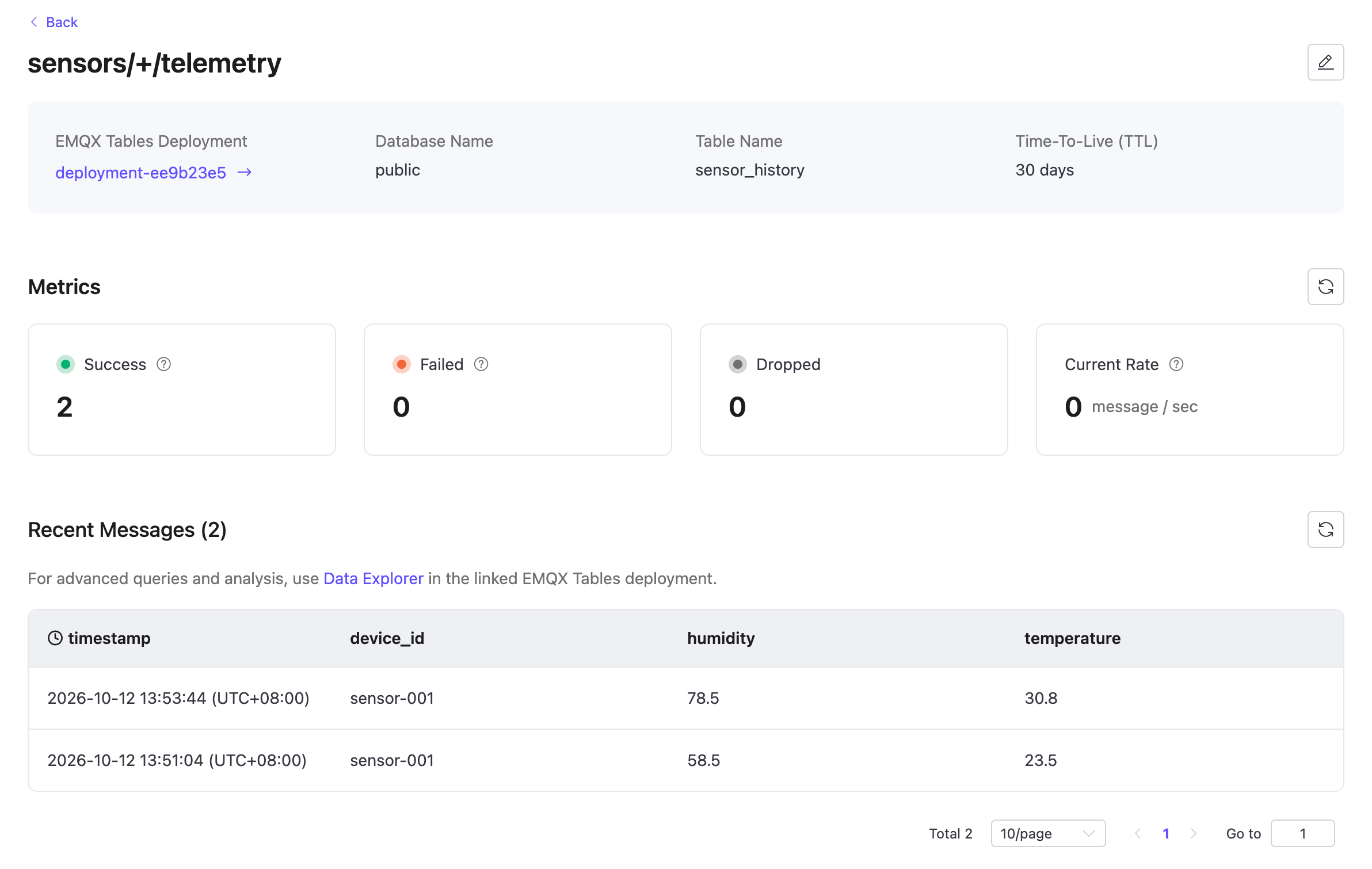The image size is (1372, 869).
Task: Open the Success metric help tooltip
Action: [x=164, y=364]
